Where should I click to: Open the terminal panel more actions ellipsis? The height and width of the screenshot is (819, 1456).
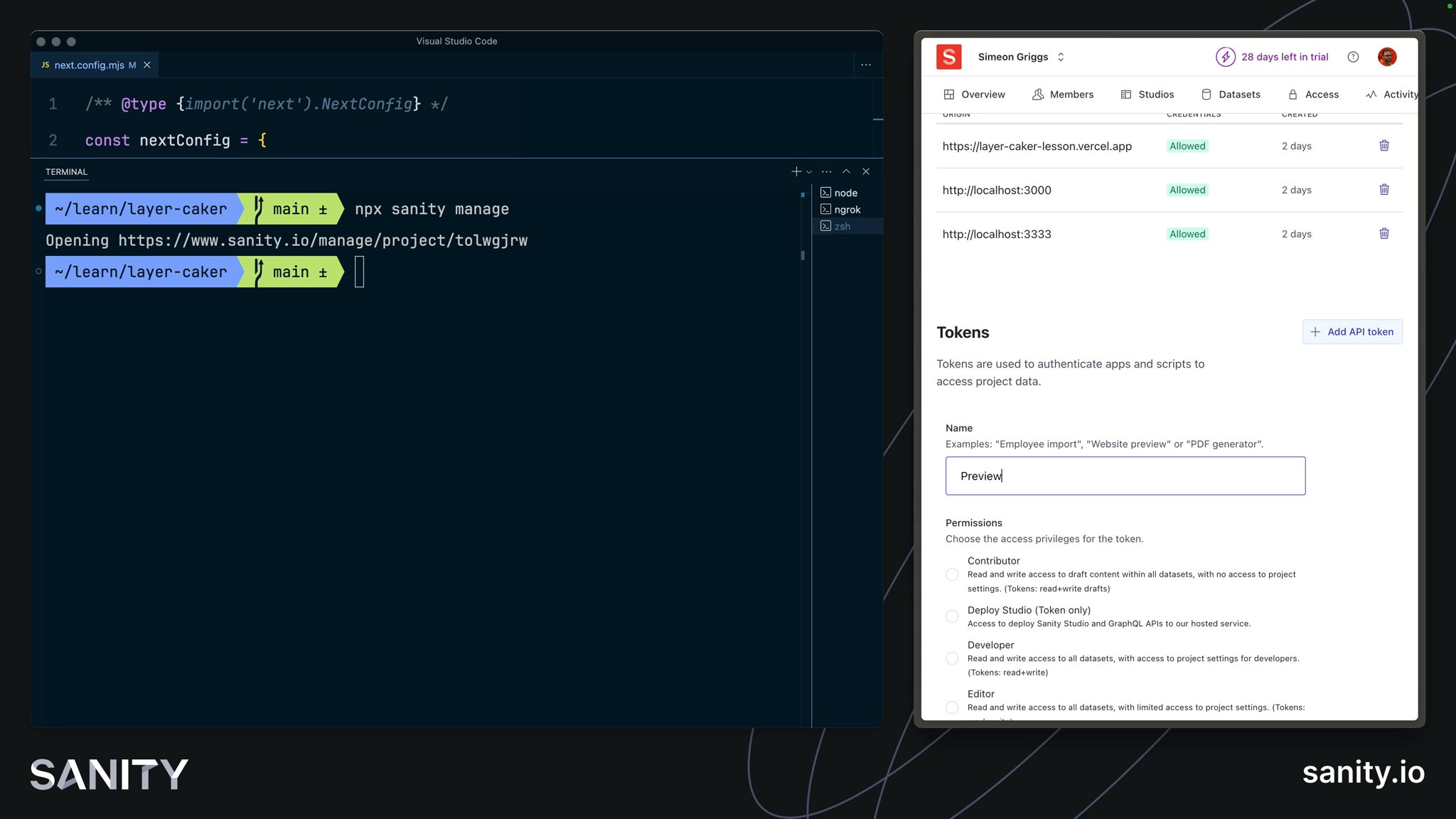(x=826, y=171)
